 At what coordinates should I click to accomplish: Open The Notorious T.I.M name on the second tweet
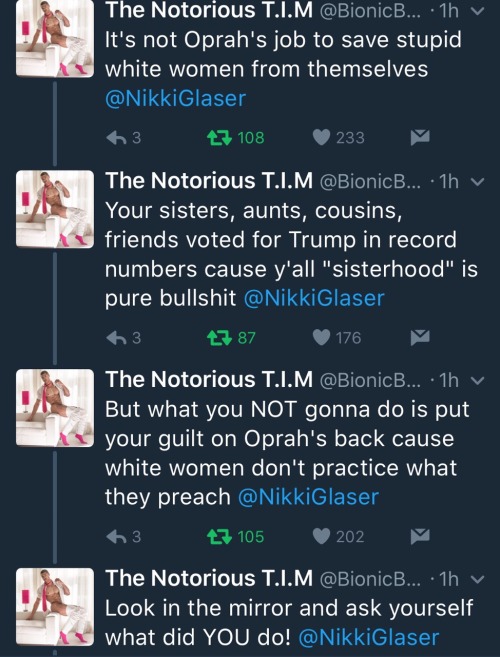(x=209, y=181)
